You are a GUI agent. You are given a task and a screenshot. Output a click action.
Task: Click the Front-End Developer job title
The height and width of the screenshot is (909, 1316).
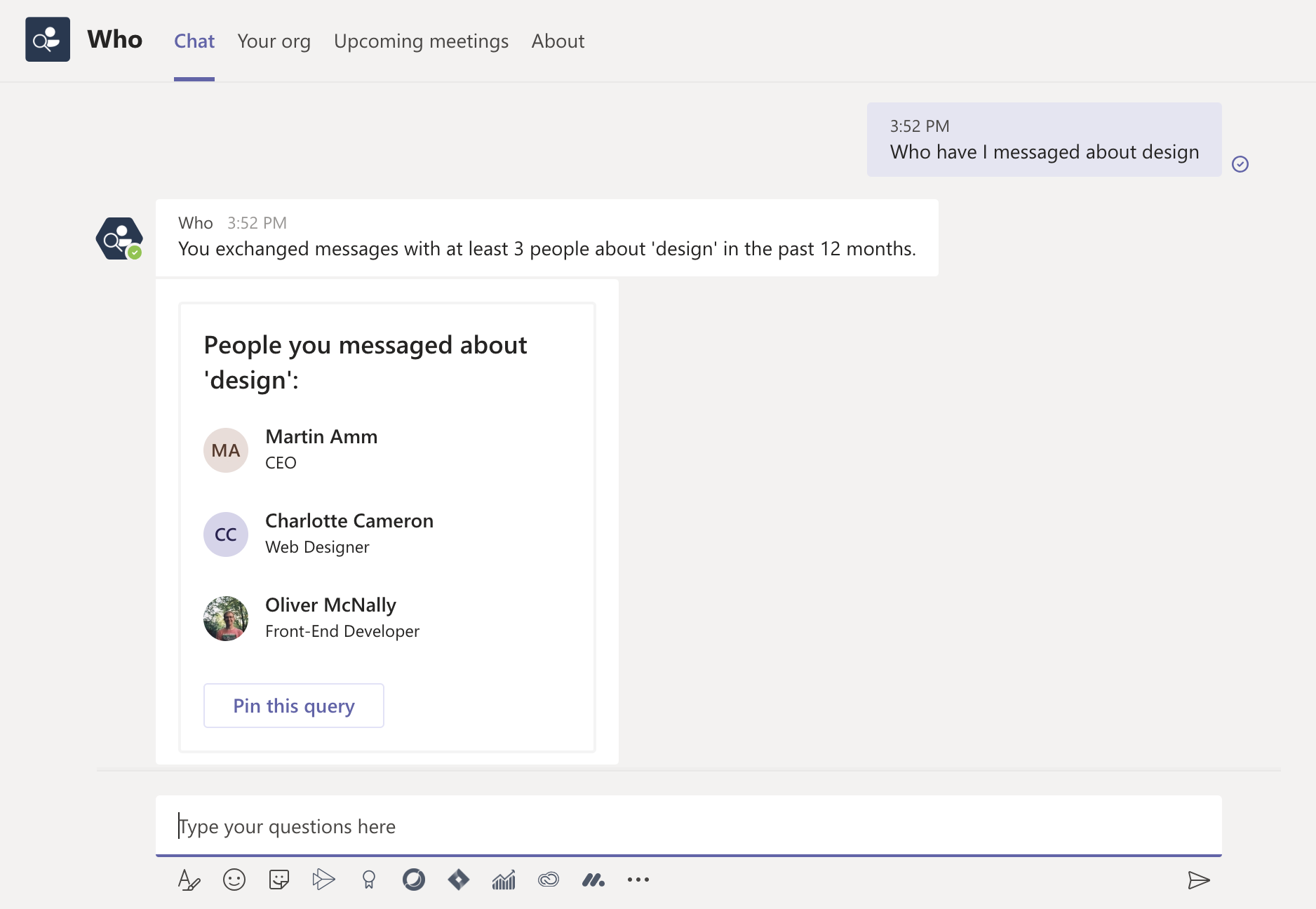pos(342,631)
